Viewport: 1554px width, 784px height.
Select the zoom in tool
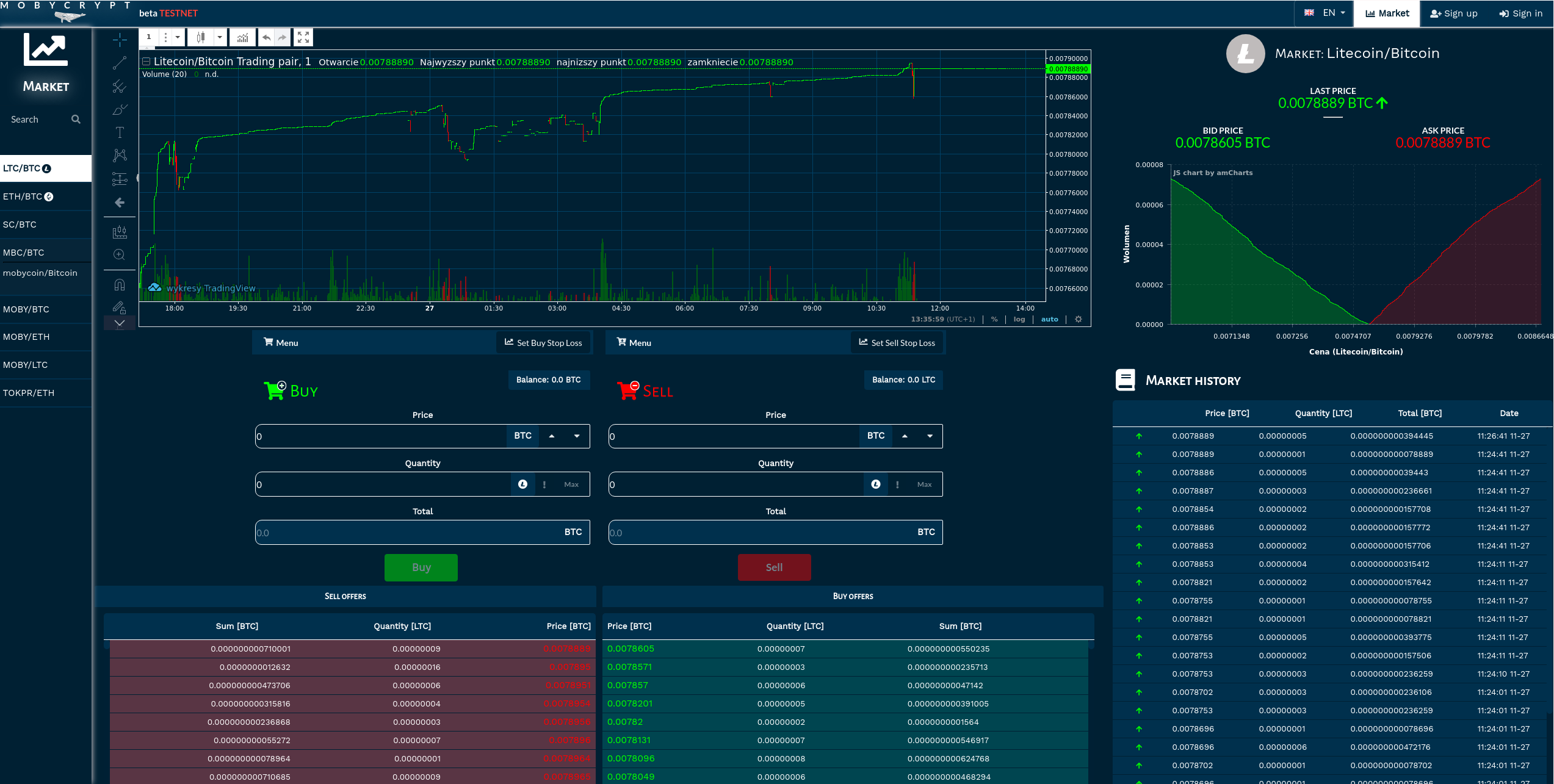pos(120,254)
